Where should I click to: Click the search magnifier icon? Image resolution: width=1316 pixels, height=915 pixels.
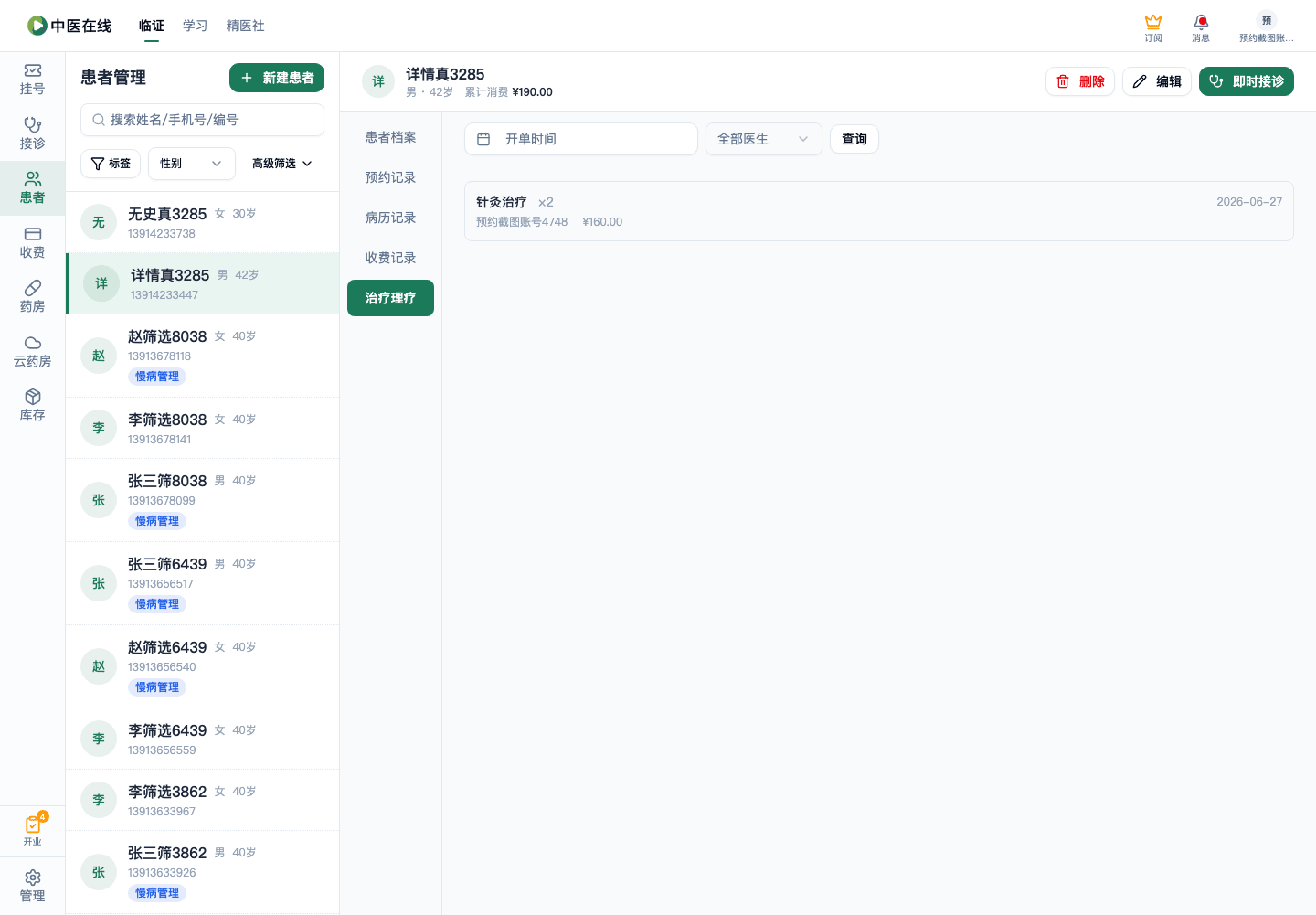(x=99, y=120)
